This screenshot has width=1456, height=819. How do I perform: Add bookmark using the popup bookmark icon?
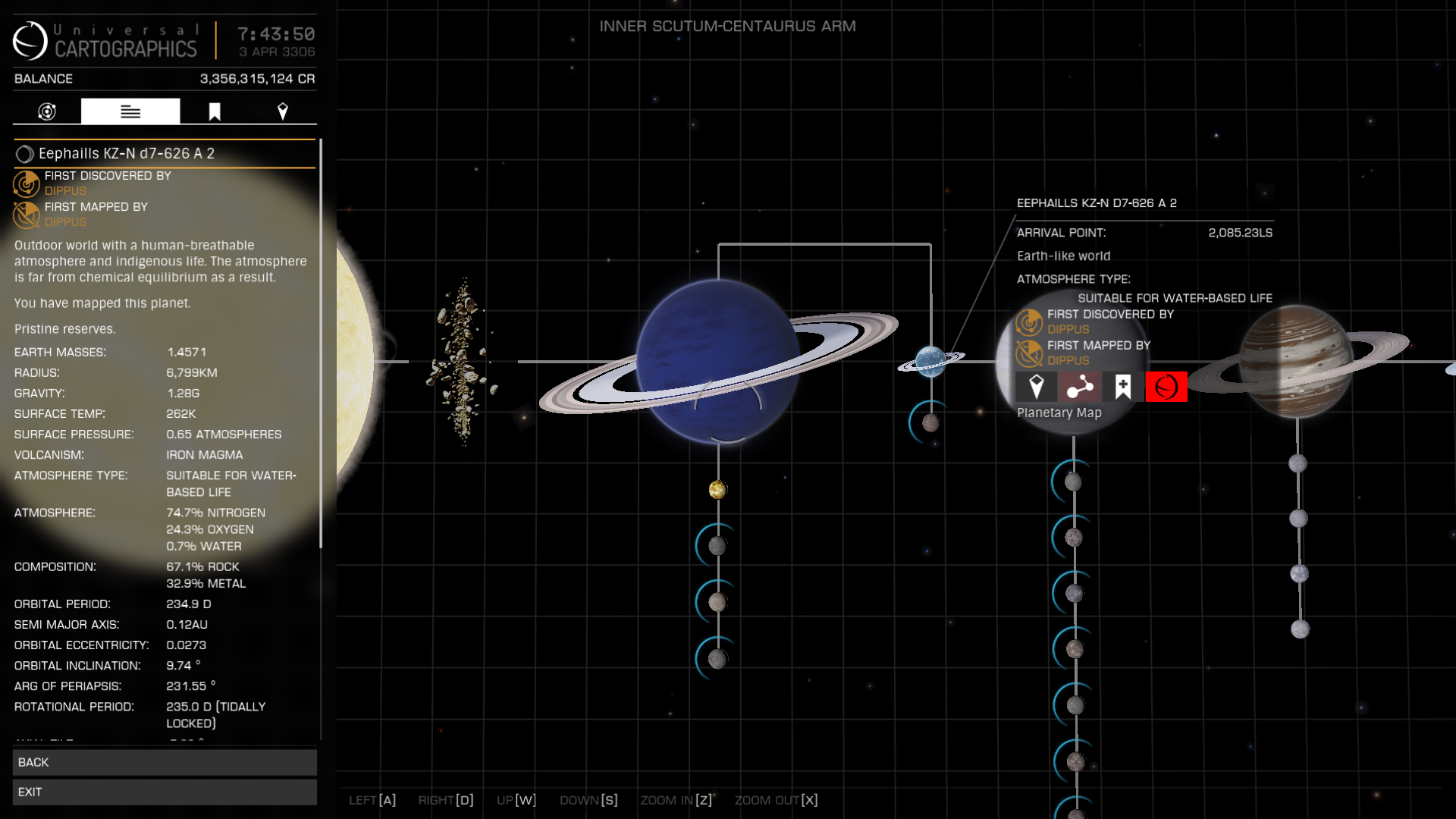(1123, 387)
